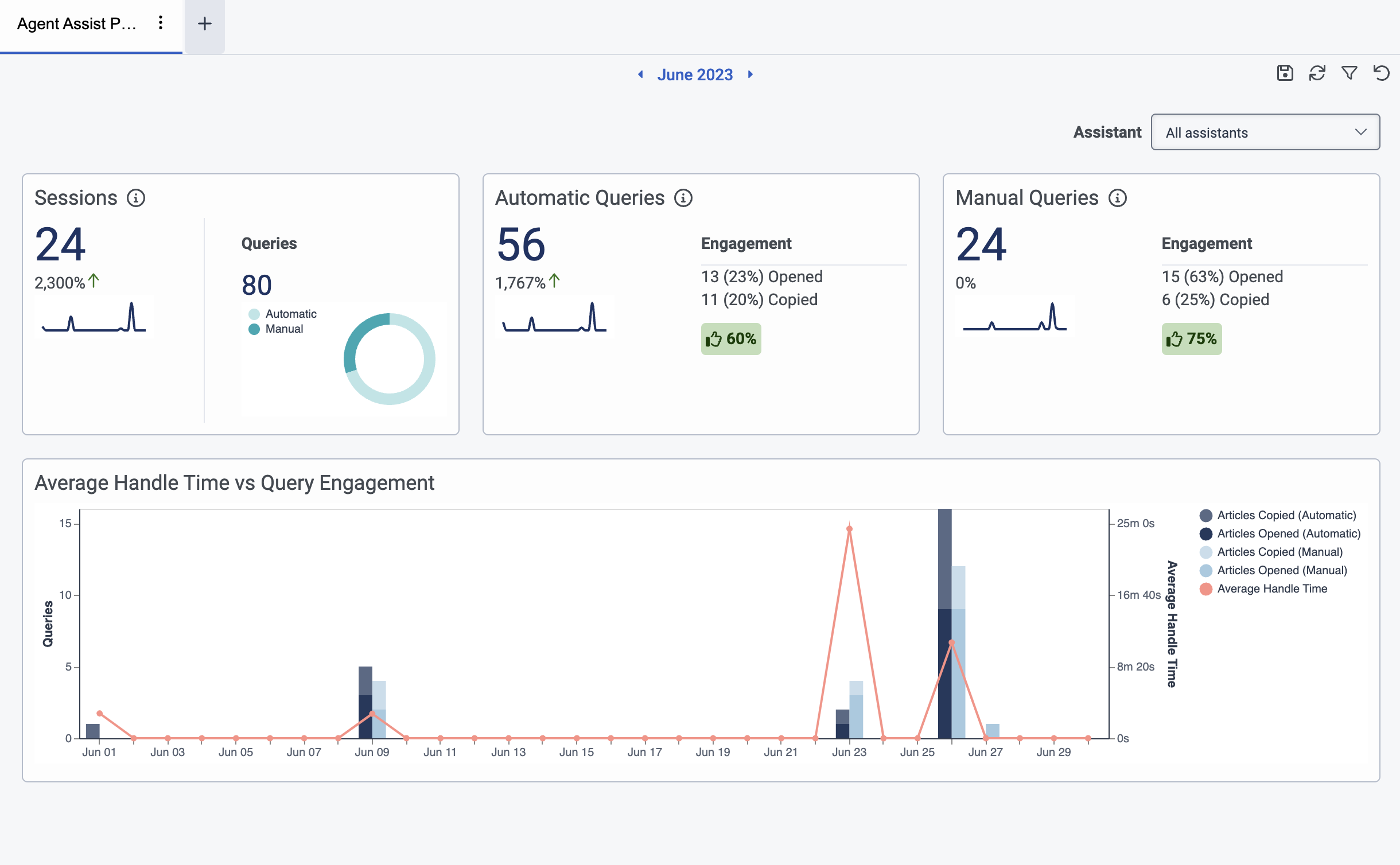Navigate to the next month
The image size is (1400, 865).
[x=750, y=75]
